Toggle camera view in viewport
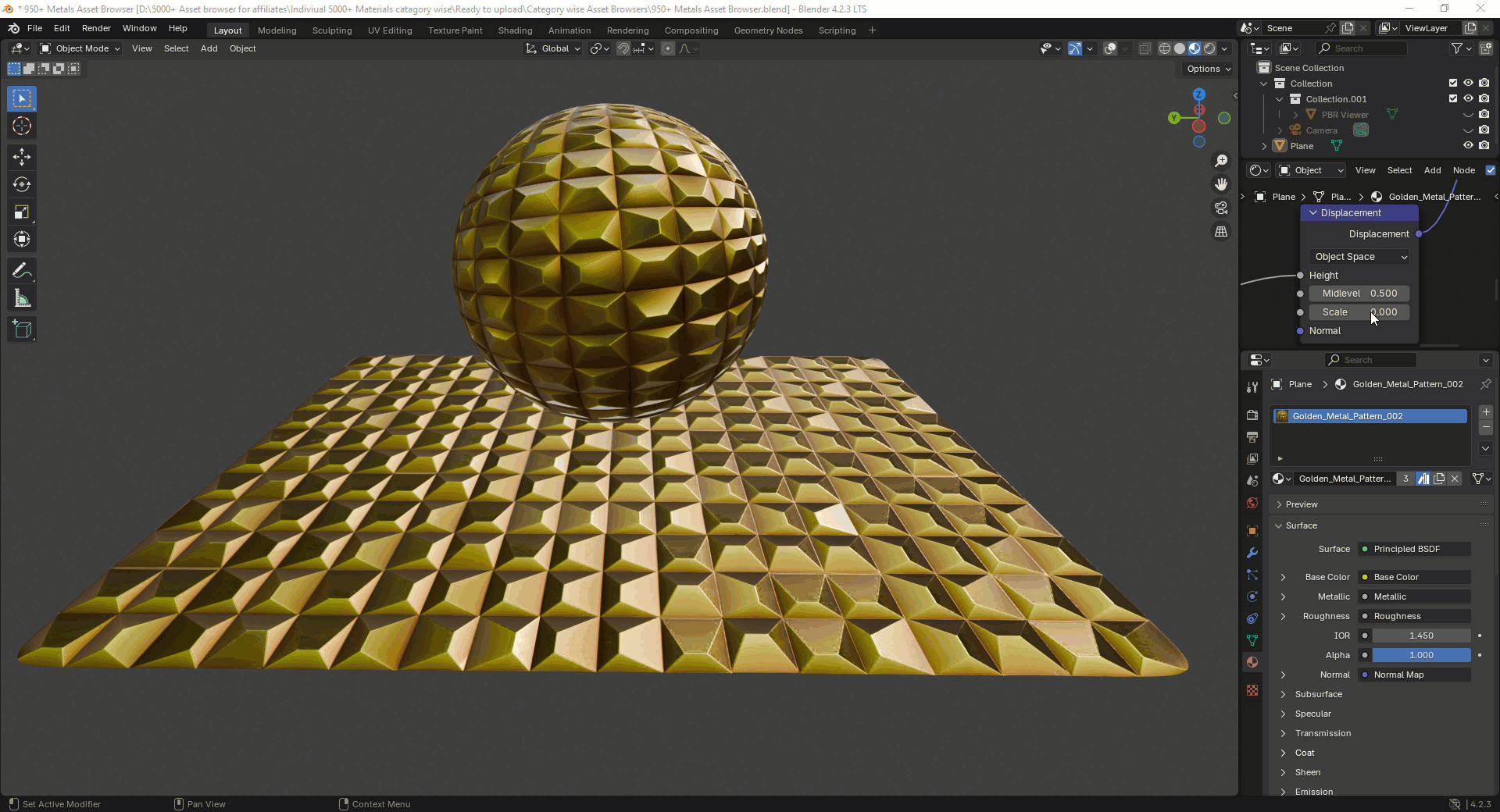Screen dimensions: 1500x812 1221,208
